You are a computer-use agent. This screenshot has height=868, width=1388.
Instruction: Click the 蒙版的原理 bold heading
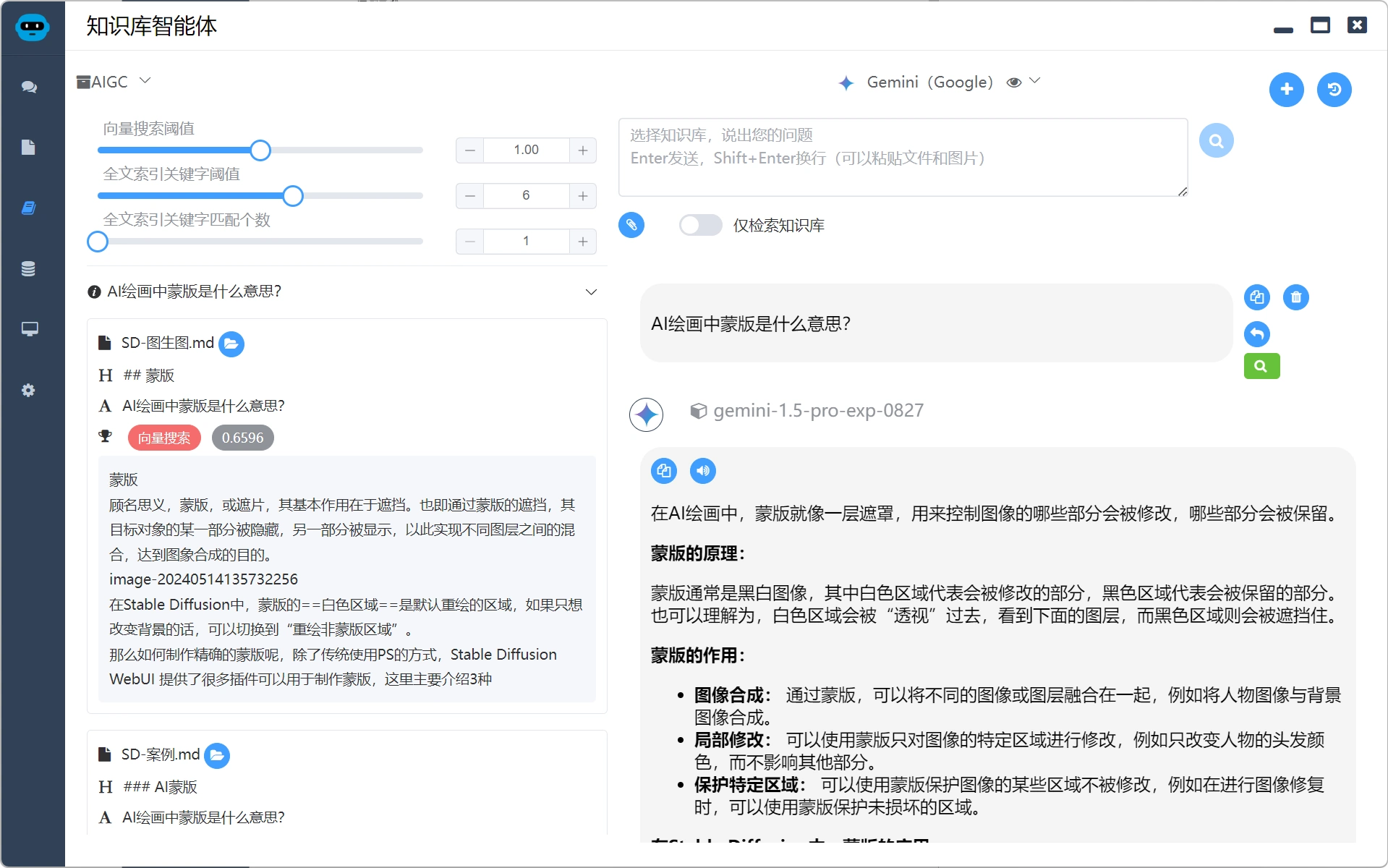(x=697, y=553)
